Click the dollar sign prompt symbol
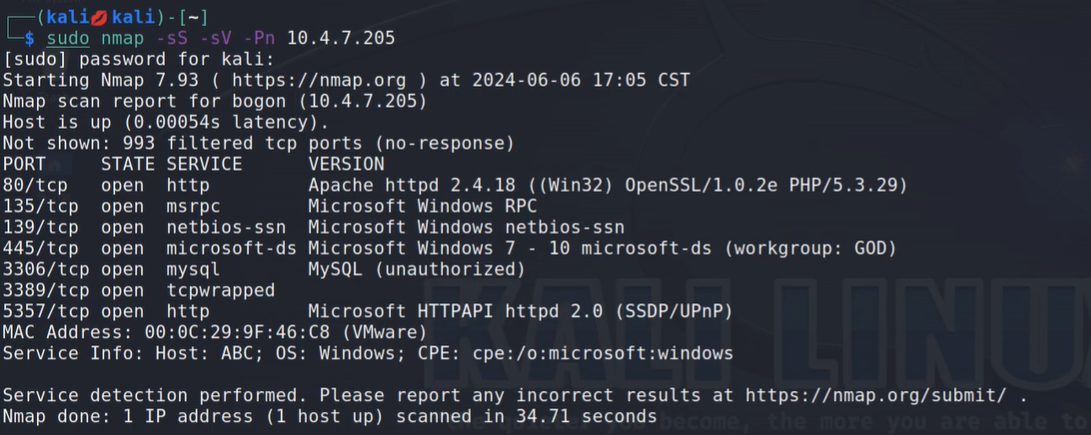 pyautogui.click(x=30, y=38)
